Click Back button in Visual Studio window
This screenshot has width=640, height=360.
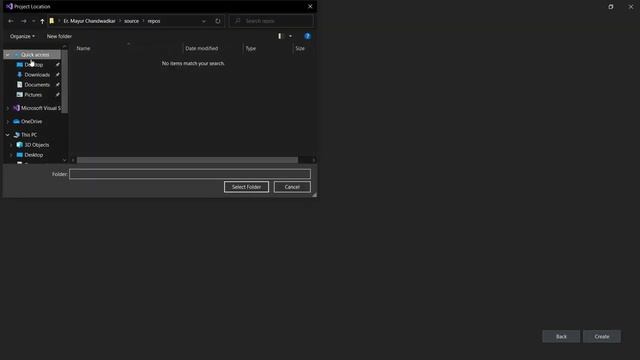[x=561, y=337]
